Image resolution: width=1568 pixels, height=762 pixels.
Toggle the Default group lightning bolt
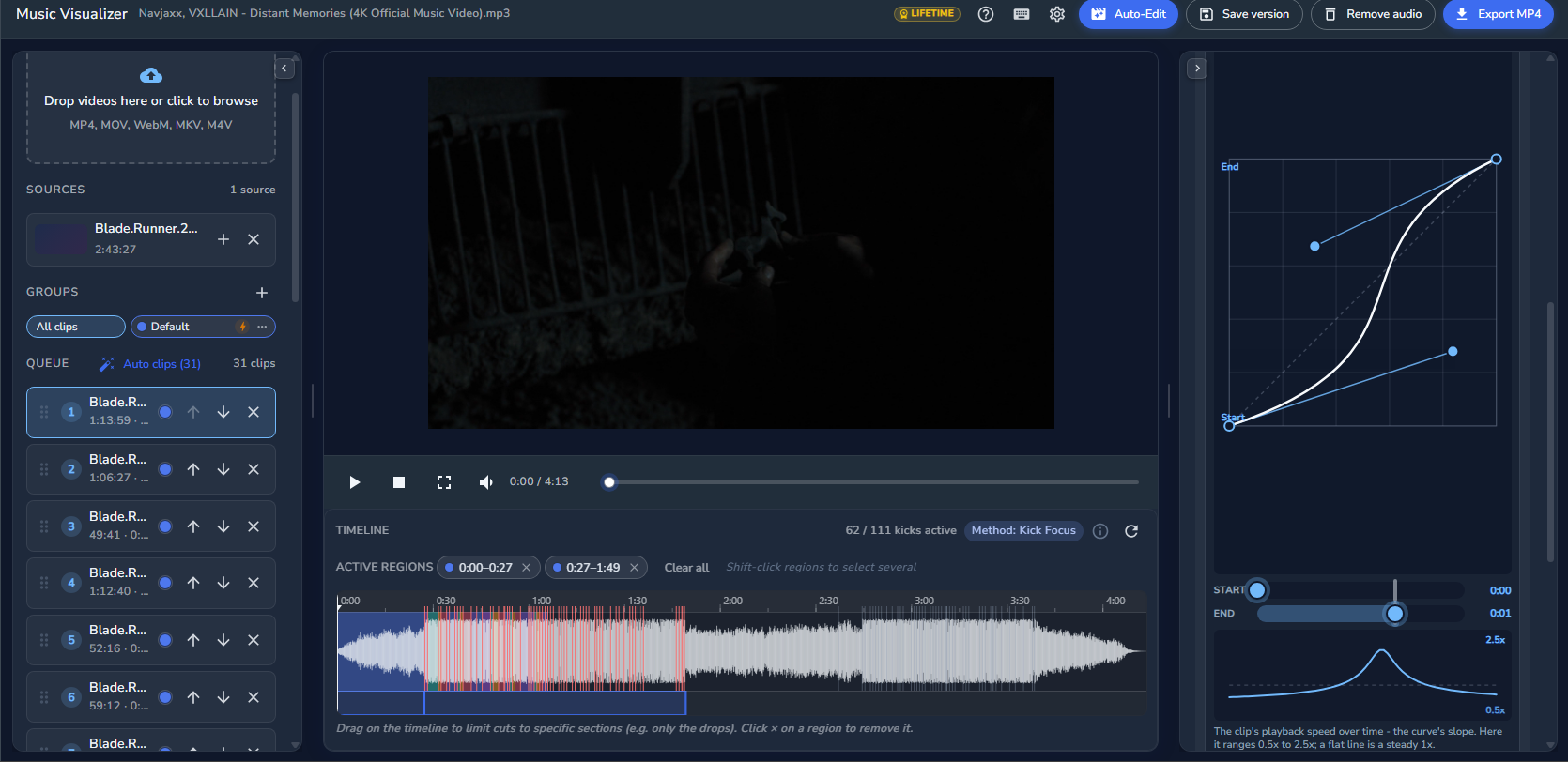[243, 327]
